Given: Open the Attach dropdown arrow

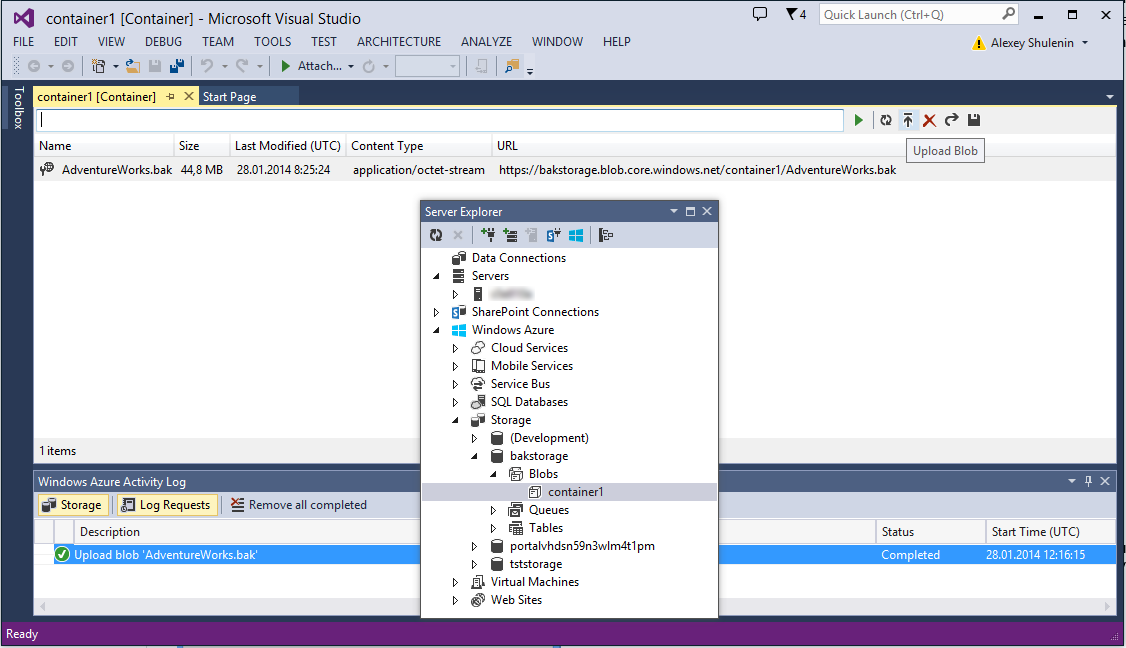Looking at the screenshot, I should 351,66.
